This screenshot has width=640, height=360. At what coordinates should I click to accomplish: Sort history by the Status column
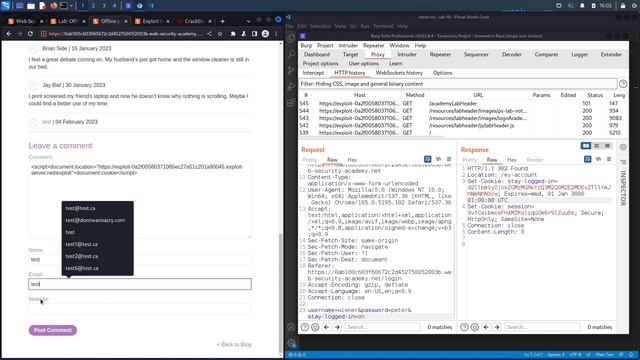(595, 95)
